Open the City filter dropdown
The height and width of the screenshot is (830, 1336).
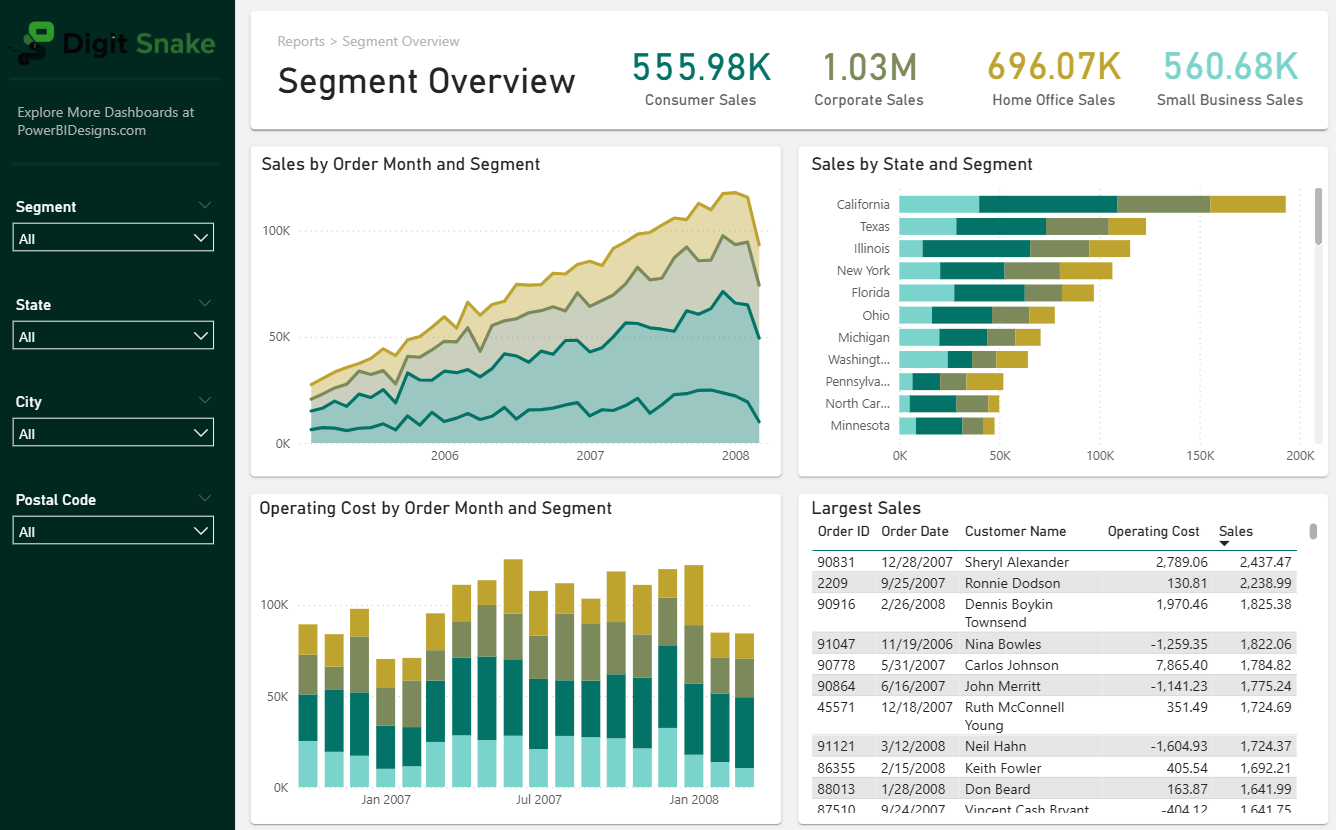[113, 433]
